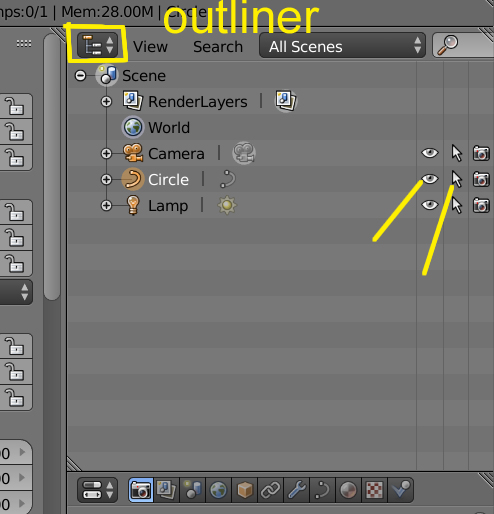
Task: Select the RenderLayers label
Action: [x=198, y=102]
